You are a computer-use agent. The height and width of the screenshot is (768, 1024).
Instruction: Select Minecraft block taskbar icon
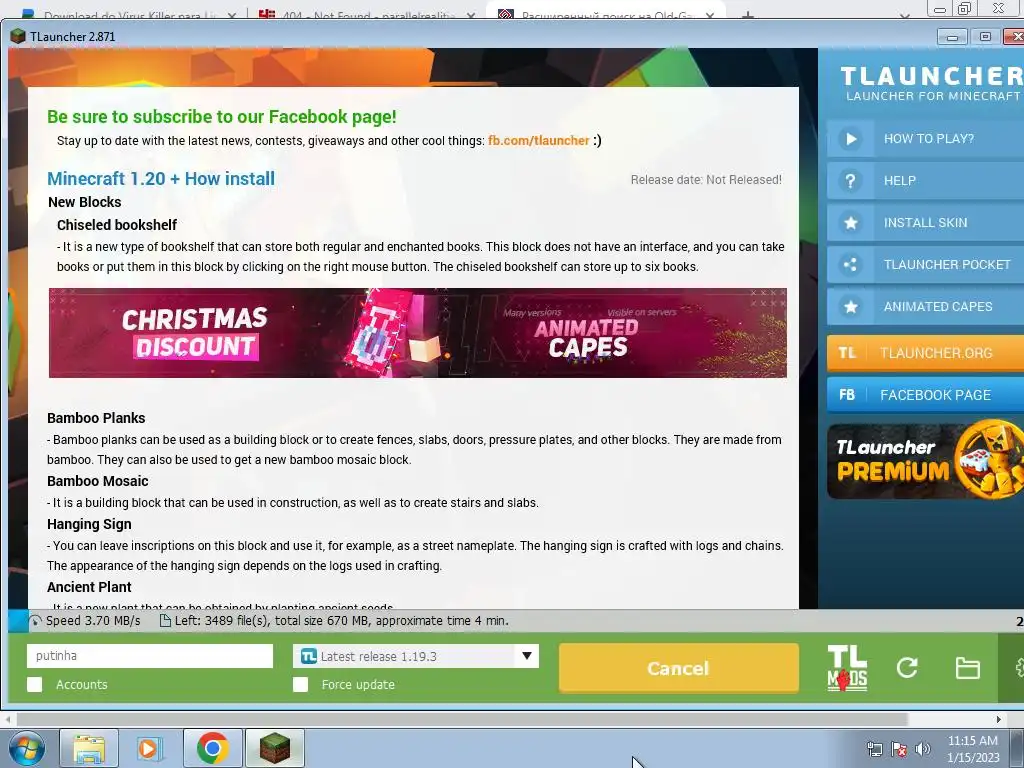[x=274, y=748]
